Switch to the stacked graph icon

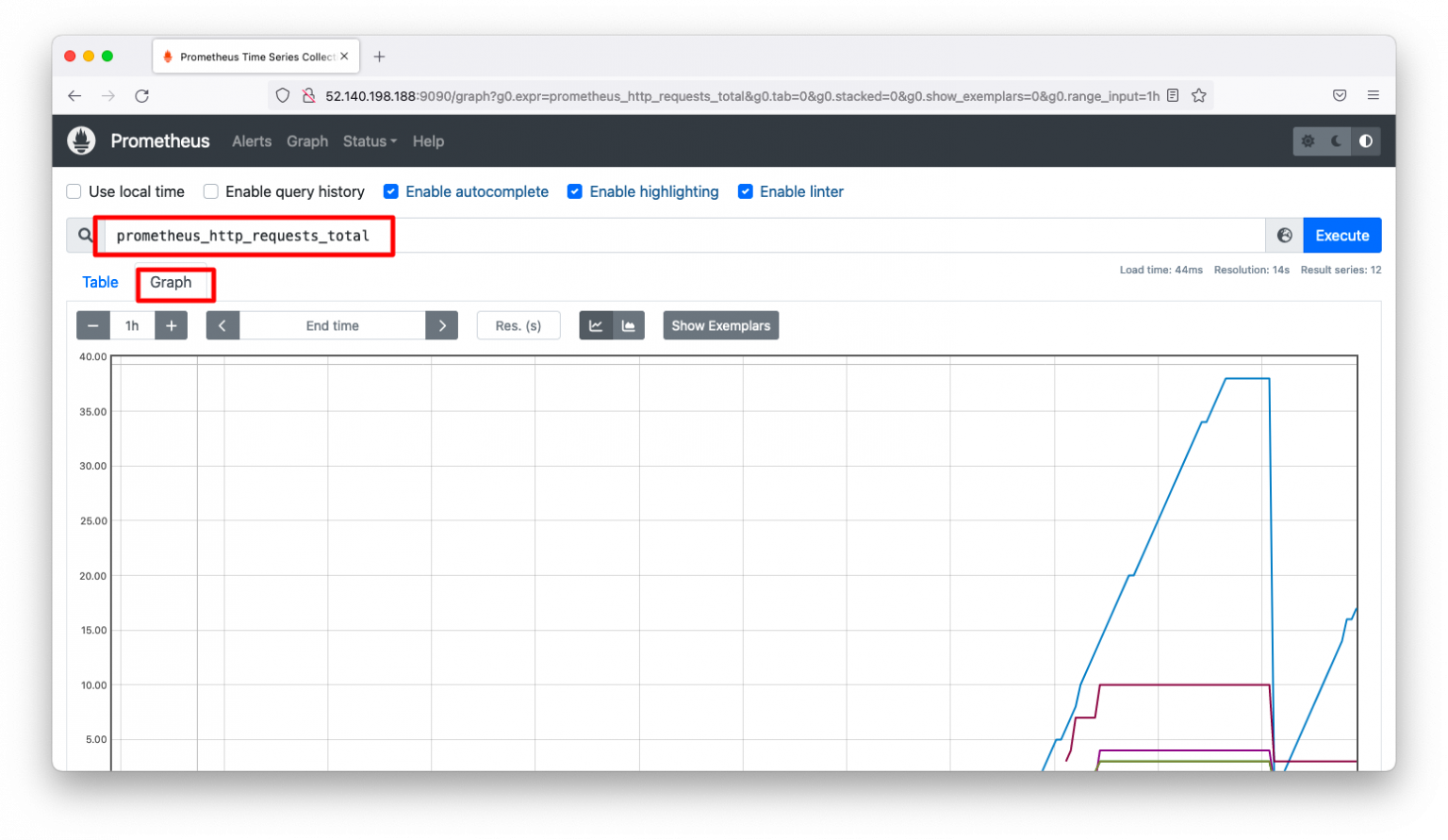coord(629,325)
